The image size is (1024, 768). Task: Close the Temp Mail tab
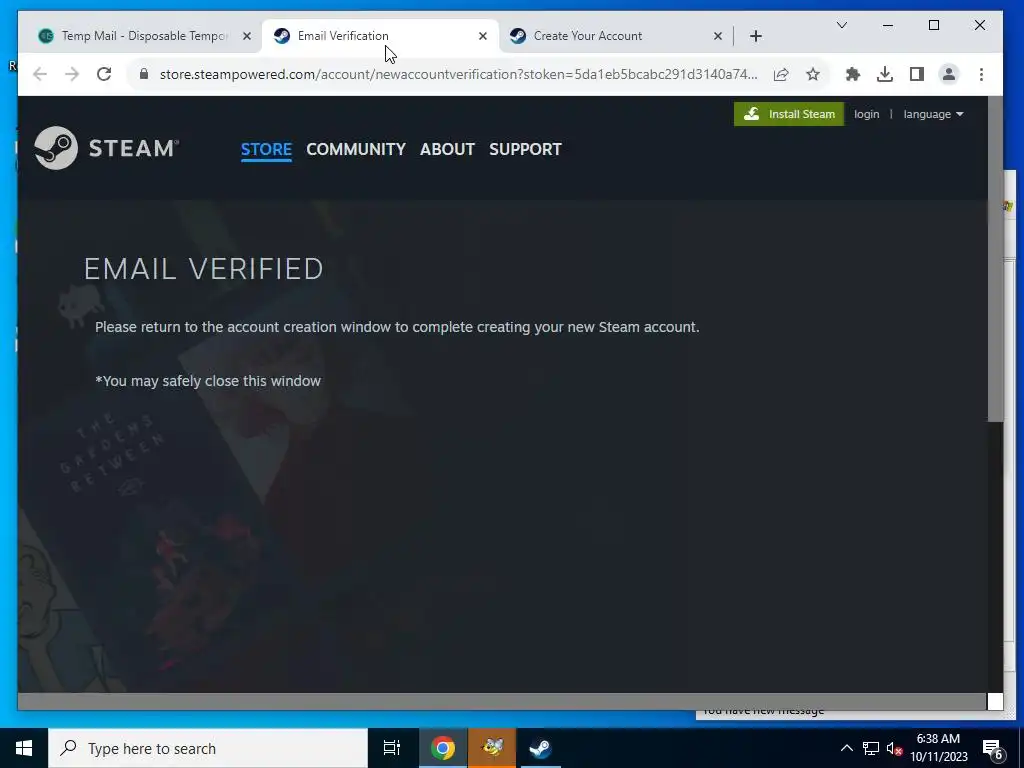(246, 37)
